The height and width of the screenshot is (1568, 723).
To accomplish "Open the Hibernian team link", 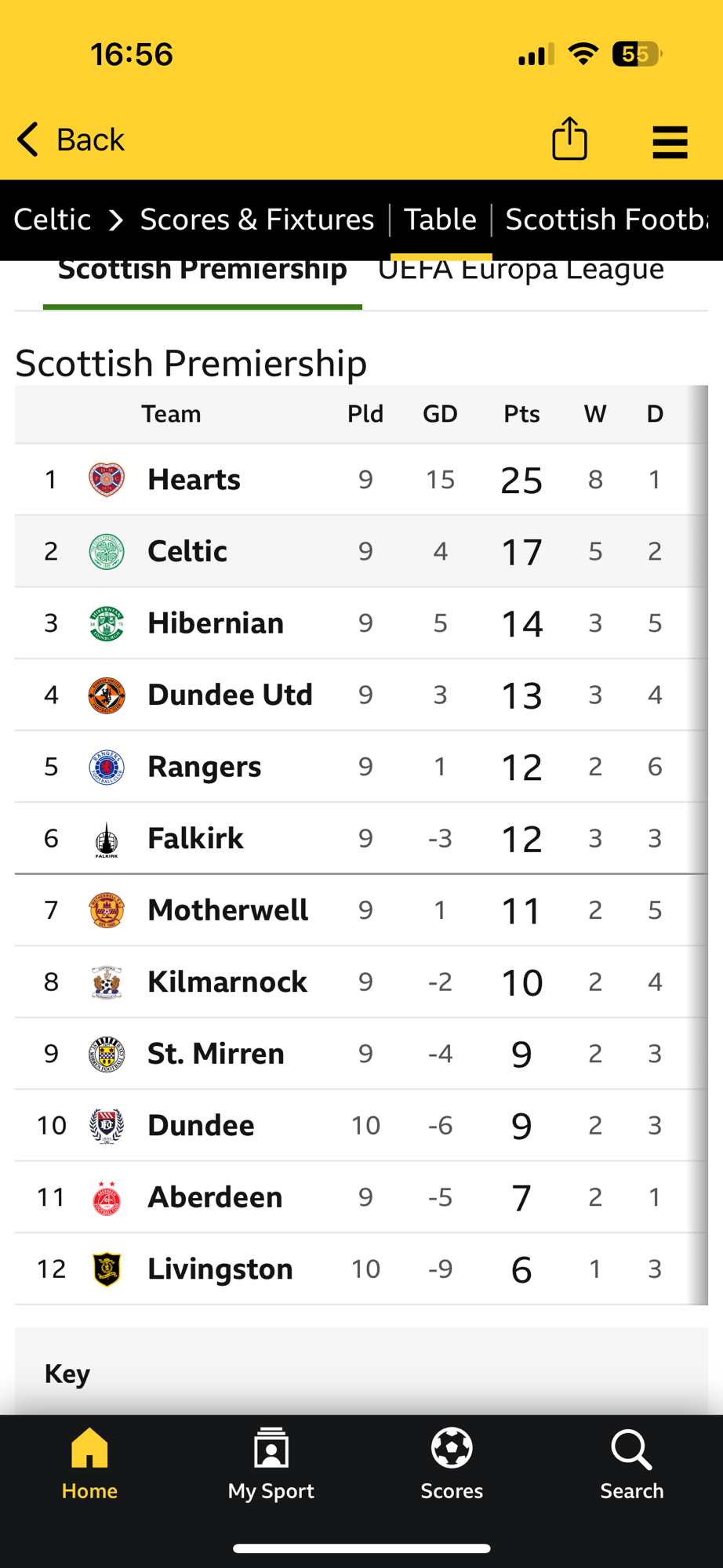I will 216,623.
